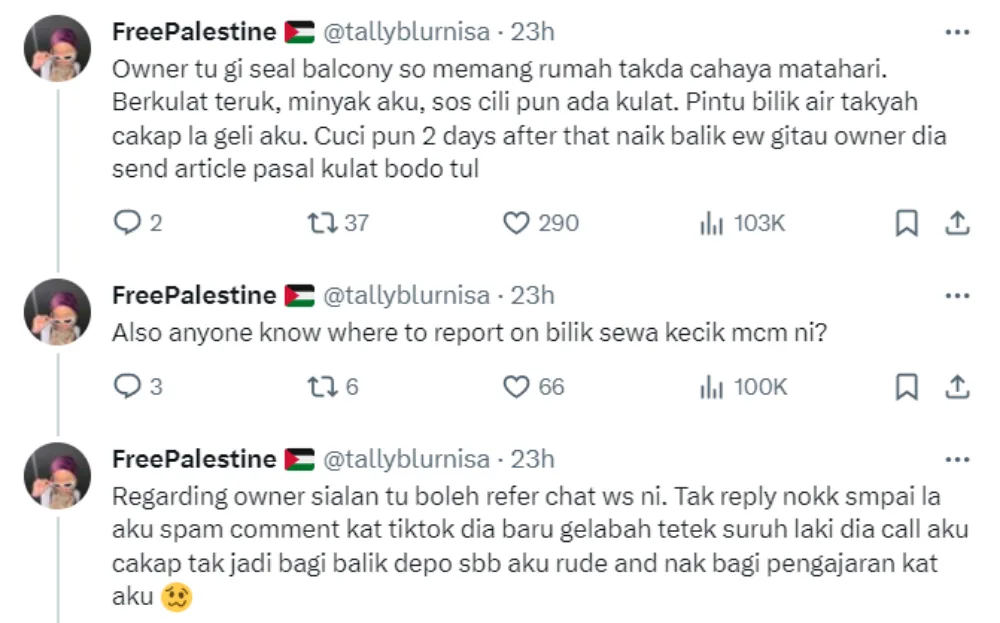Share the first tweet about kulat

coord(956,223)
